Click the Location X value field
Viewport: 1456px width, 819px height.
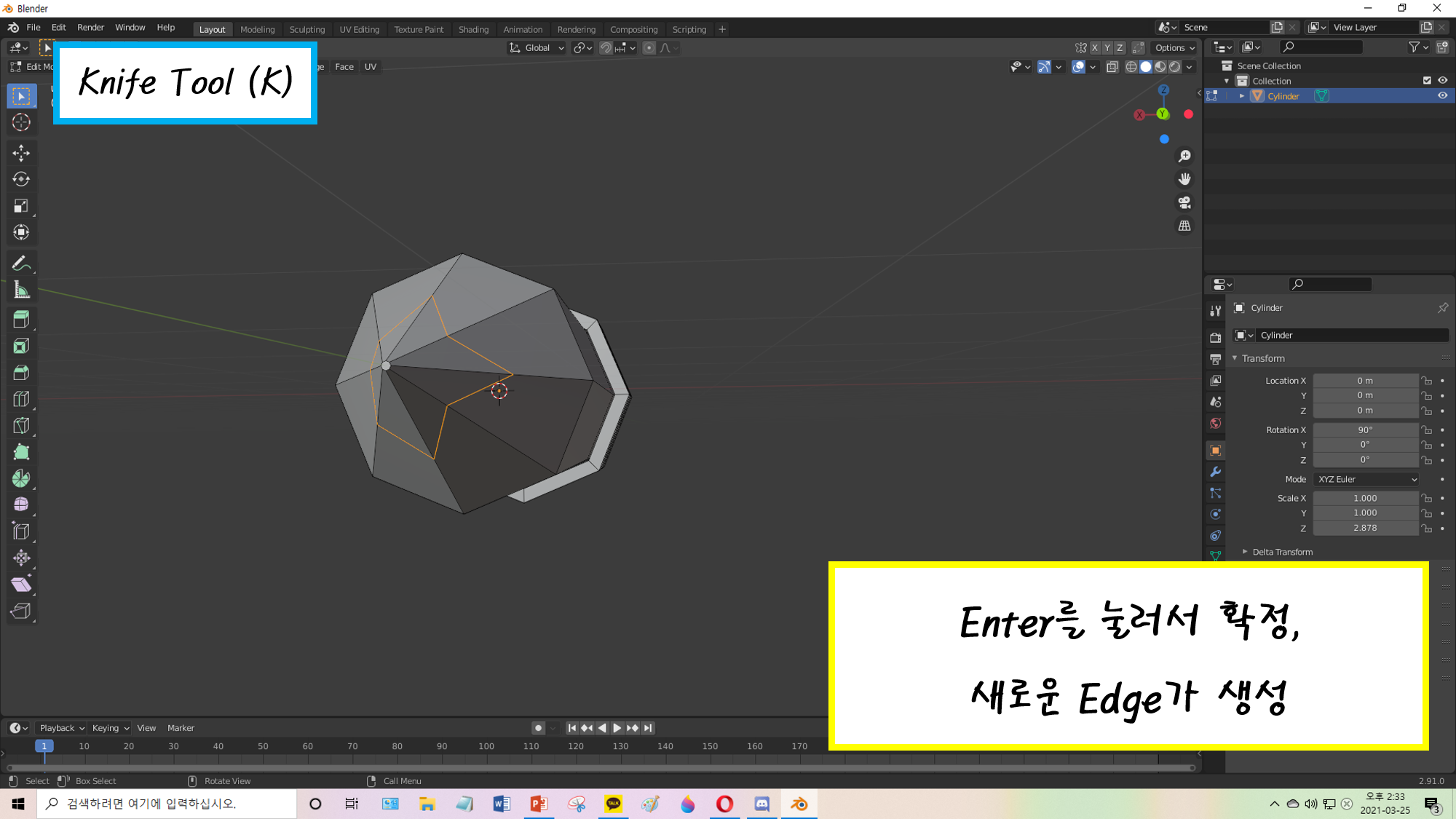tap(1364, 381)
